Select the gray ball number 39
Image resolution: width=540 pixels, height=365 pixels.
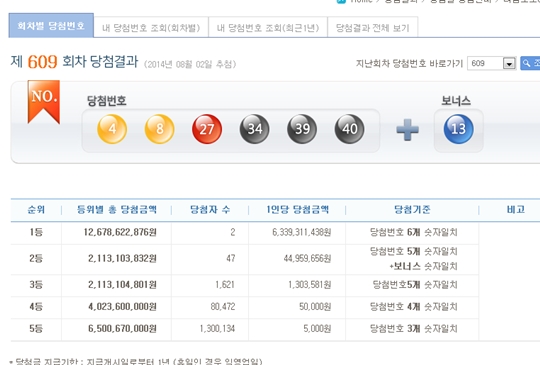[302, 129]
